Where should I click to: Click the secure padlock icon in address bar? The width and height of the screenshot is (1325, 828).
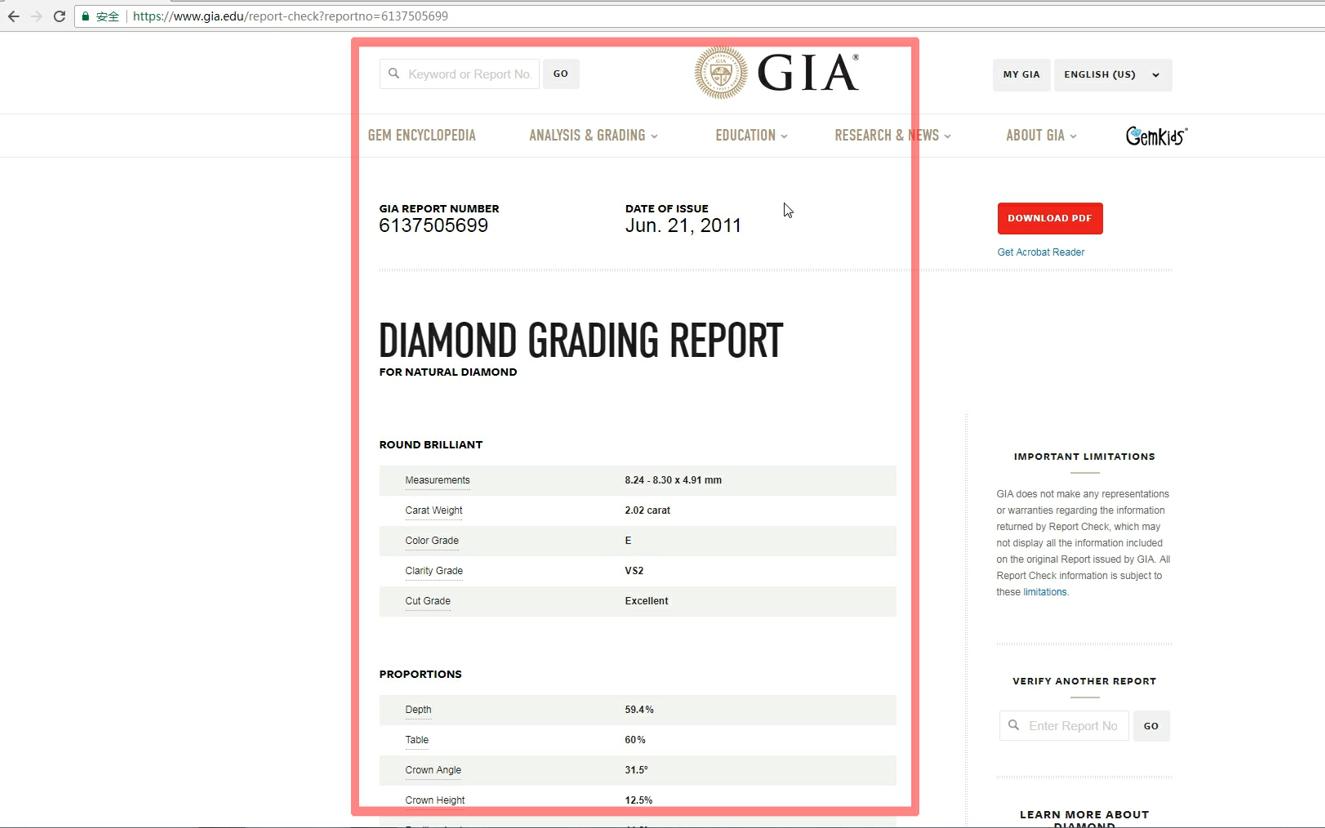coord(86,16)
